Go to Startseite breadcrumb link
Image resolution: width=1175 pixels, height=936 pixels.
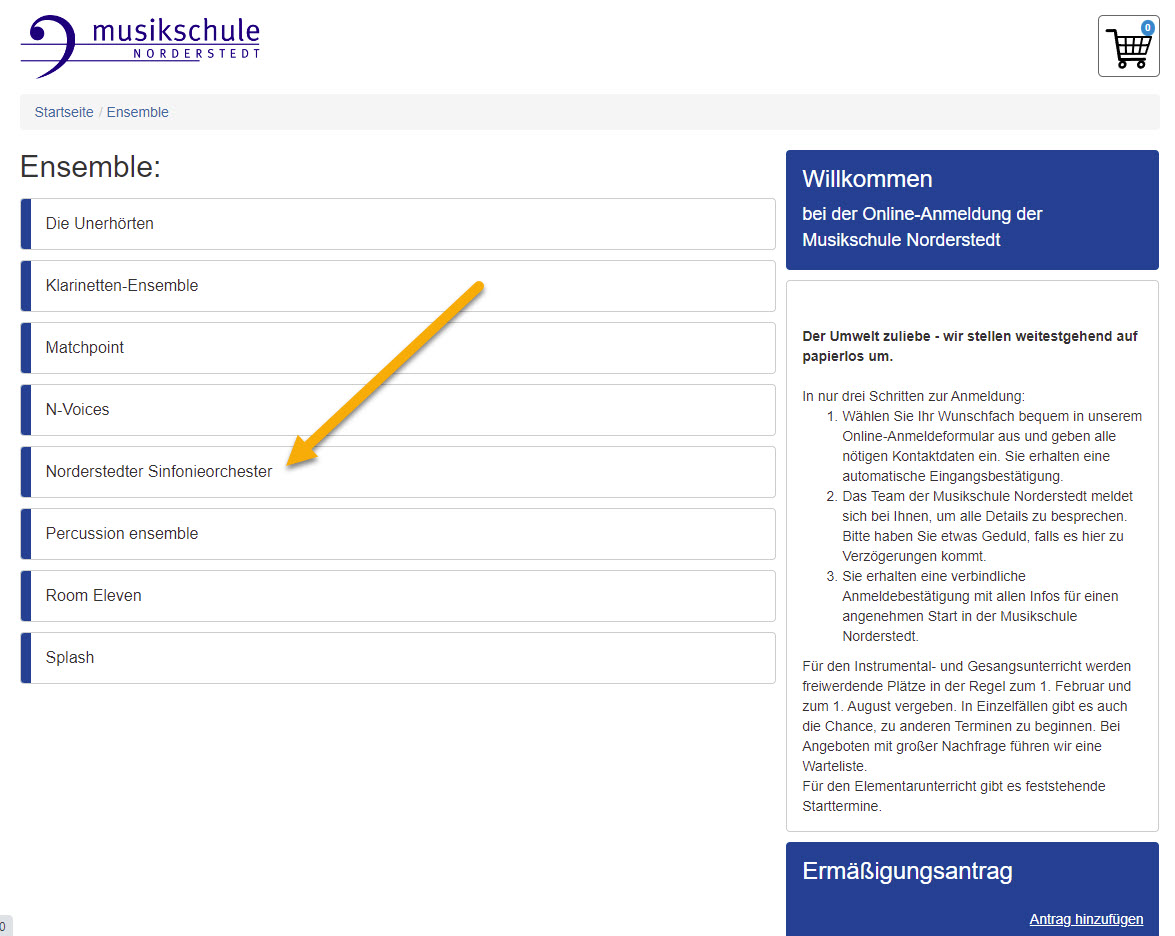click(x=64, y=112)
